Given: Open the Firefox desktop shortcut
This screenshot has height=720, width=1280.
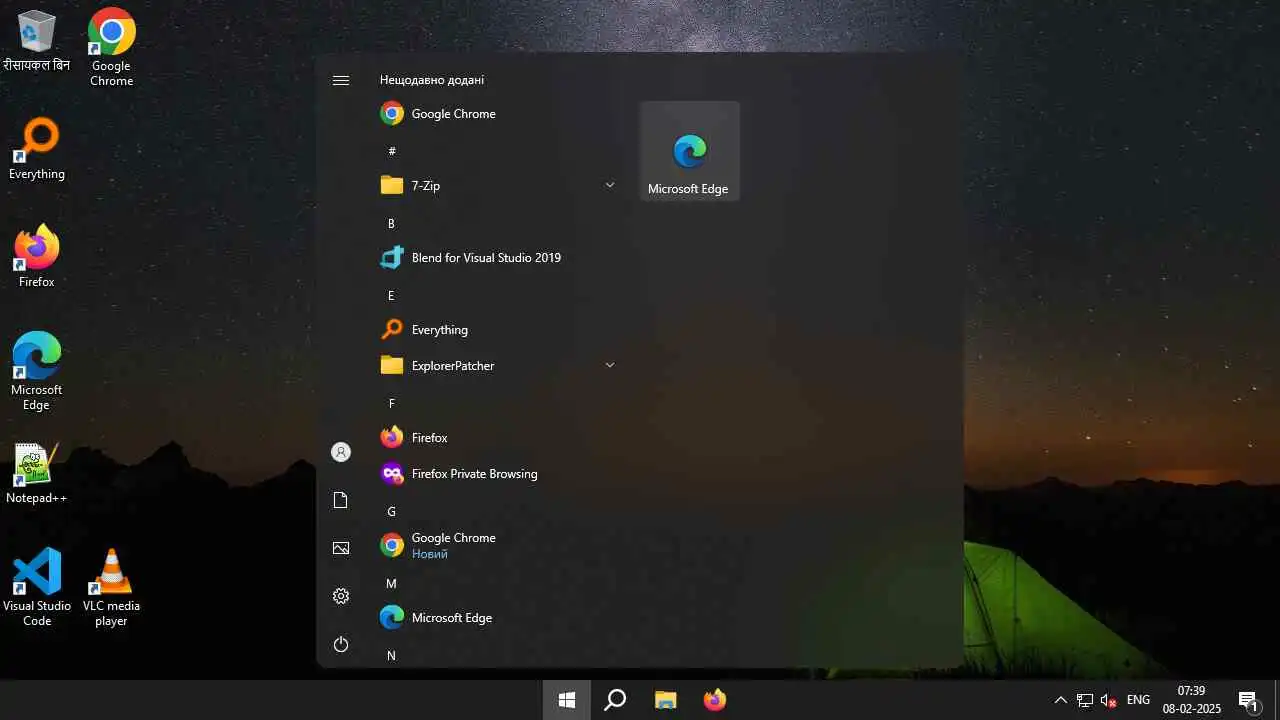Looking at the screenshot, I should point(36,257).
